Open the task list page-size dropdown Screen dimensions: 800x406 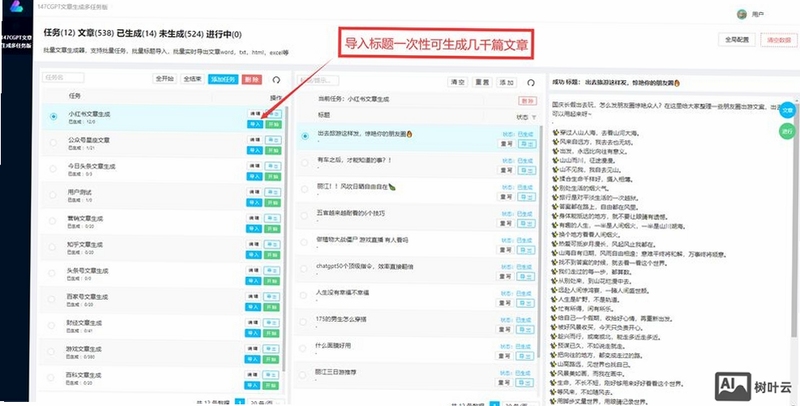264,402
